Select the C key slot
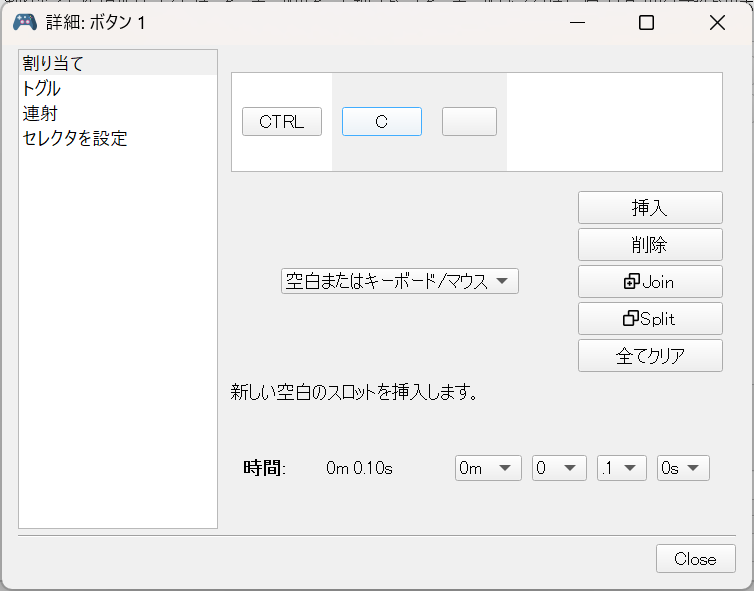The height and width of the screenshot is (591, 754). tap(381, 122)
